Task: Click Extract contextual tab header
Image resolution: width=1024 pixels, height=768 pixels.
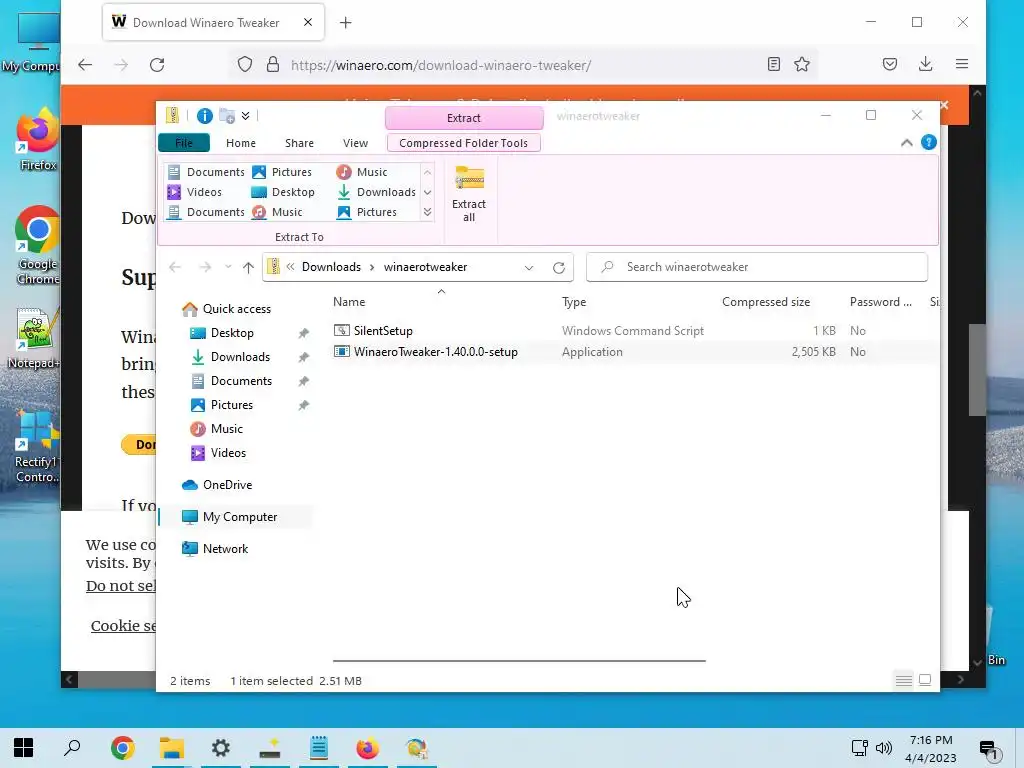Action: [464, 118]
